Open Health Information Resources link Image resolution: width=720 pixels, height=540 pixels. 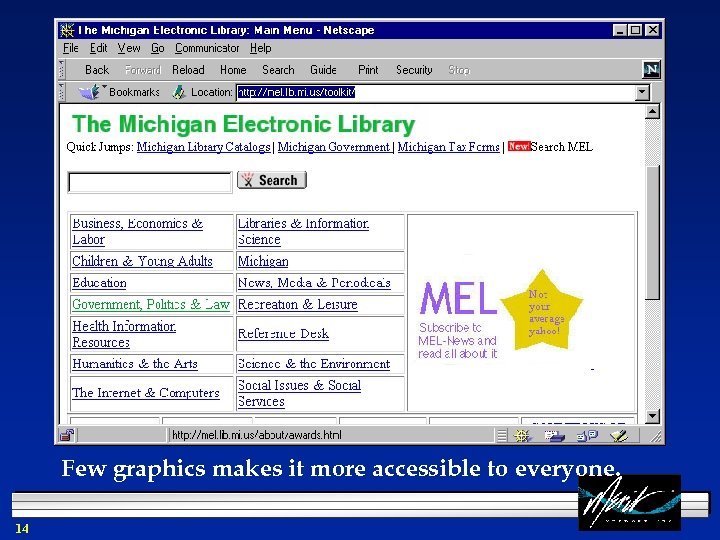coord(124,334)
